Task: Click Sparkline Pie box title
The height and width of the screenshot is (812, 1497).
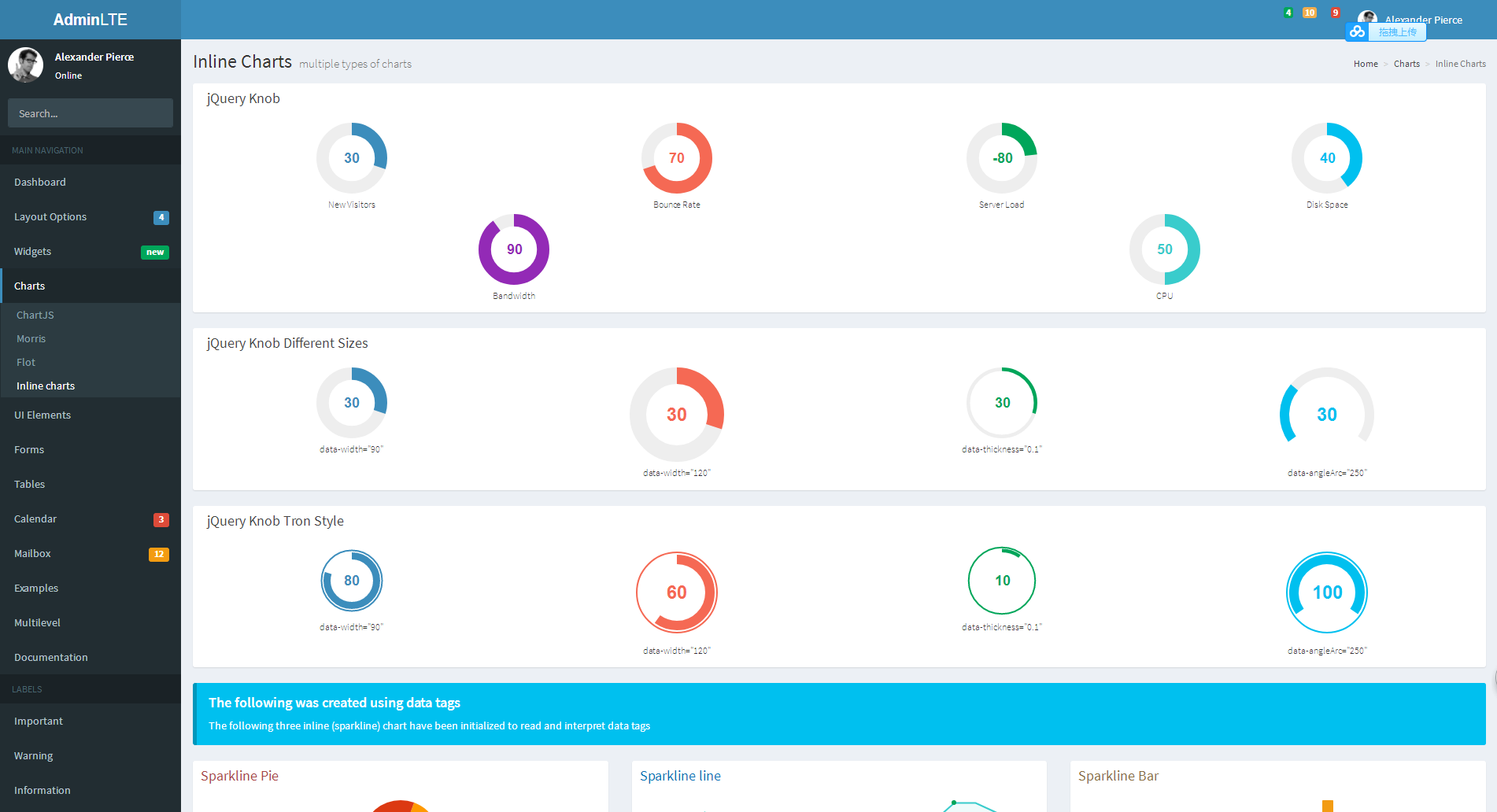Action: pyautogui.click(x=239, y=776)
